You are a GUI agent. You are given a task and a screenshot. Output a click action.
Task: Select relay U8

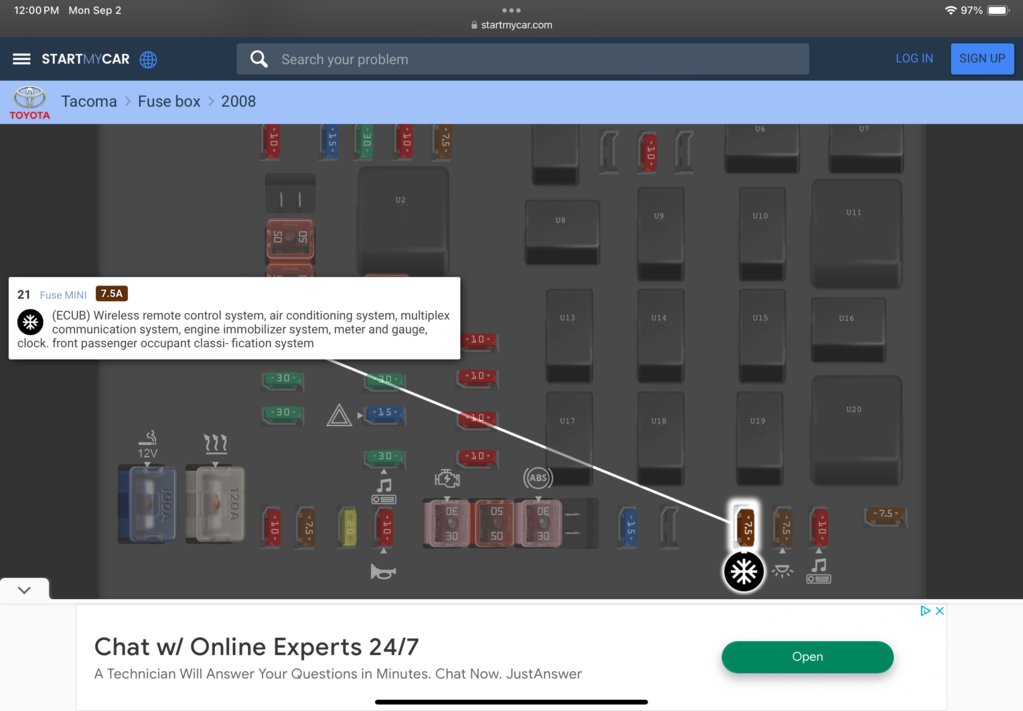tap(562, 232)
